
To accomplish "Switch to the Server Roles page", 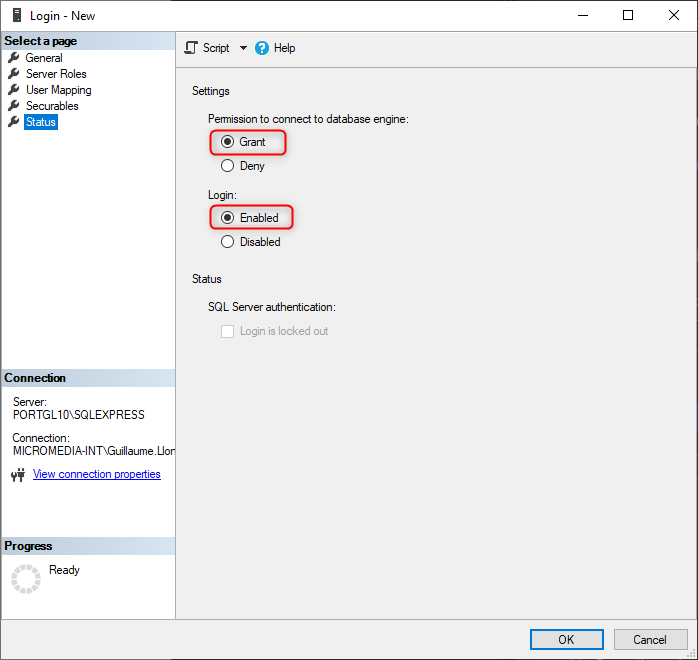I will click(x=56, y=74).
